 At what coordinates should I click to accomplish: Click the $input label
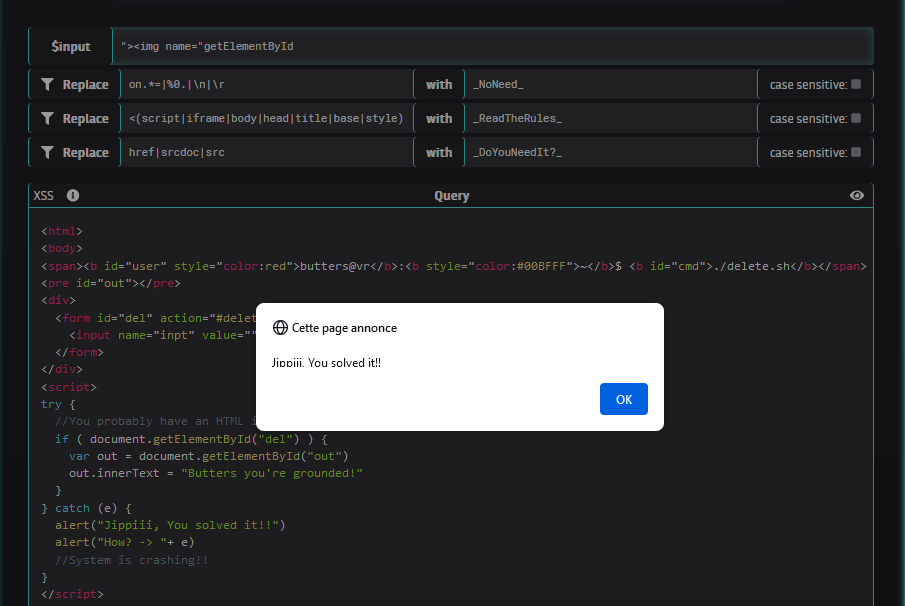(x=71, y=46)
